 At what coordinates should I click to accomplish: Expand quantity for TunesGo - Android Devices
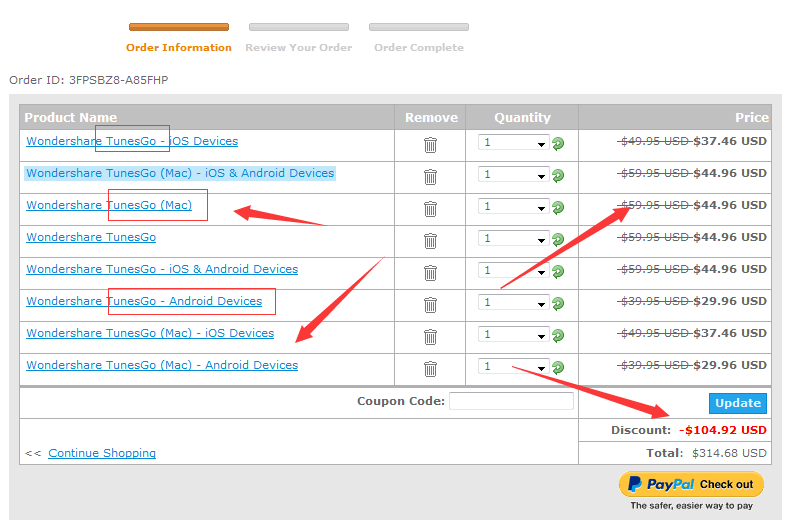click(513, 302)
